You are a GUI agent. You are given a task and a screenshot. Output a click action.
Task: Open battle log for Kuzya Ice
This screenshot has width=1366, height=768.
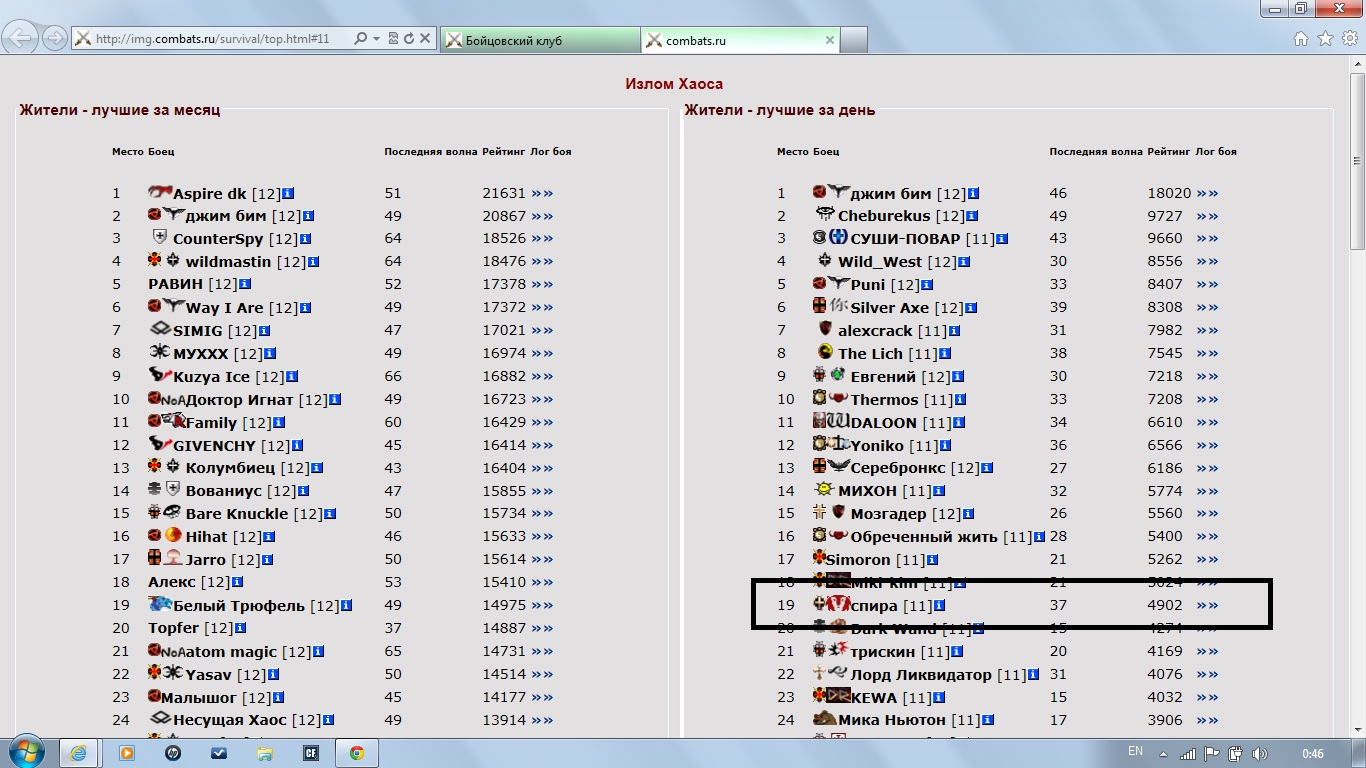pyautogui.click(x=542, y=376)
